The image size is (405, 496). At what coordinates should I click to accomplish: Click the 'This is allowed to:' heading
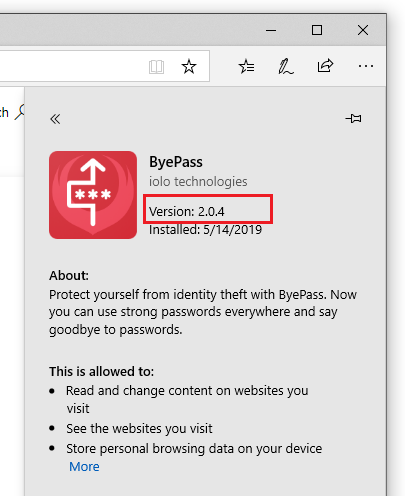102,371
